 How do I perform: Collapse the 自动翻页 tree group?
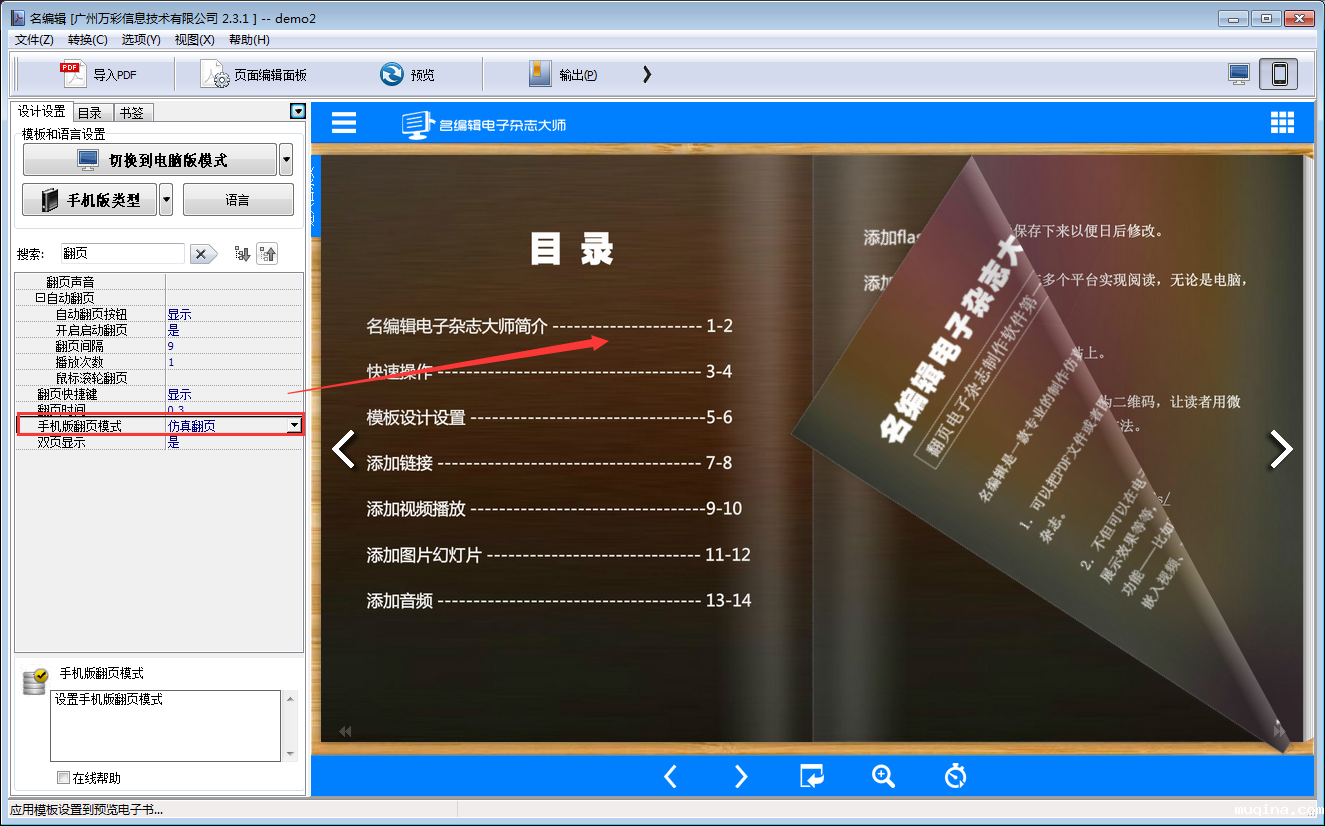(x=40, y=298)
